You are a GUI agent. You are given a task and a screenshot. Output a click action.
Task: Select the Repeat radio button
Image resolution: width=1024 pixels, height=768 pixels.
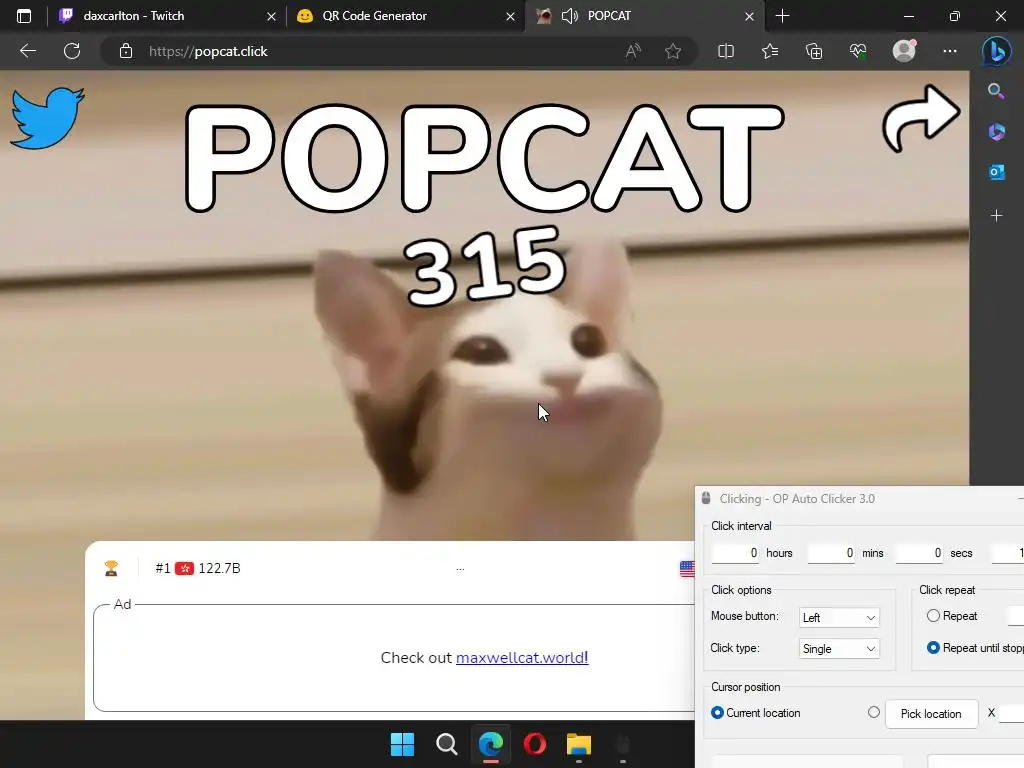click(933, 616)
